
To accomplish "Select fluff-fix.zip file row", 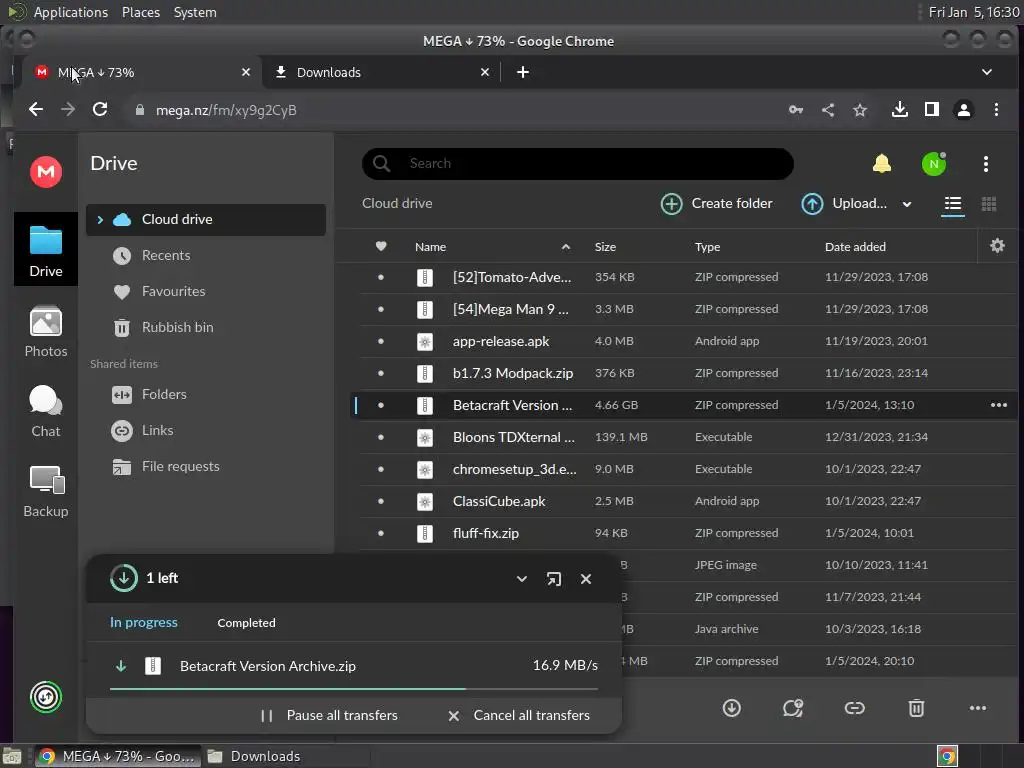I will pos(686,534).
